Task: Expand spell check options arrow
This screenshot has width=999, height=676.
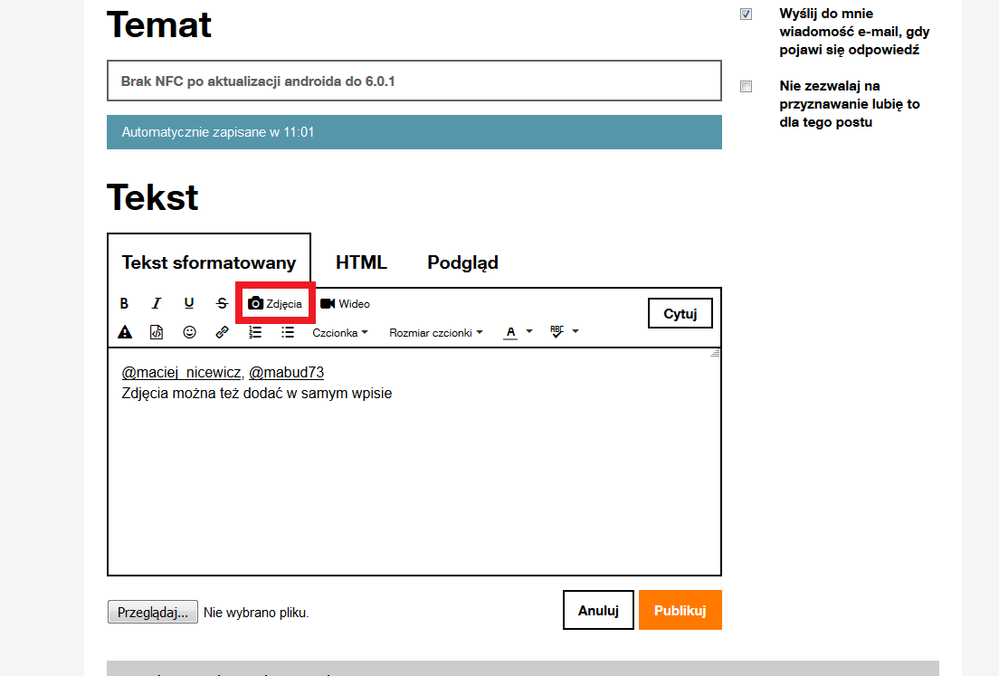Action: pyautogui.click(x=575, y=331)
